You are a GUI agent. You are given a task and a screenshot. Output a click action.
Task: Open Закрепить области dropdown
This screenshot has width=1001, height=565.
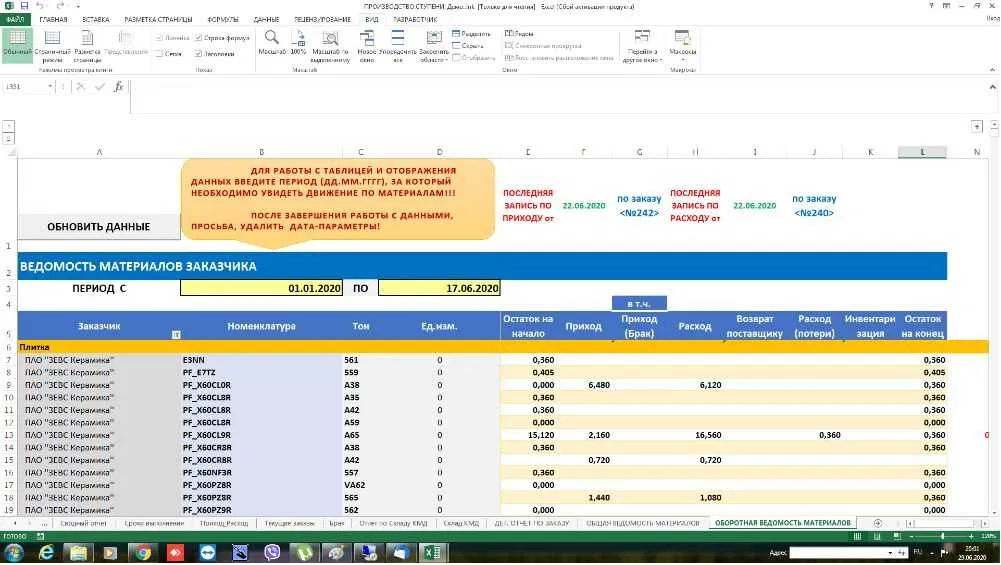(x=433, y=45)
